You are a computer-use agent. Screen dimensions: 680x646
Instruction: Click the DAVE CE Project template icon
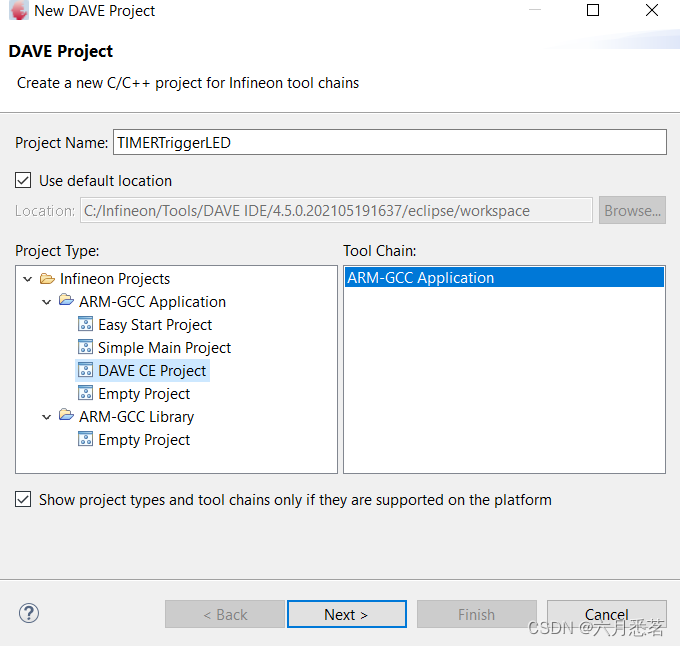click(85, 370)
